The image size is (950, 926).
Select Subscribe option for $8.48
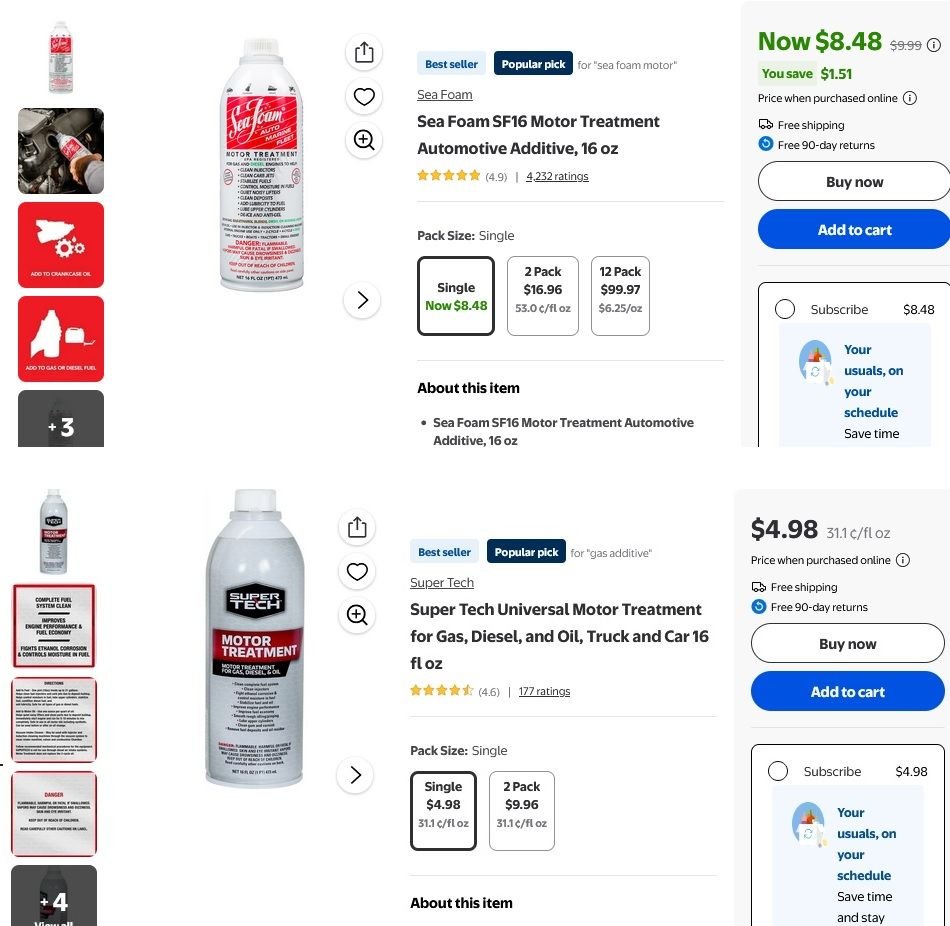coord(785,309)
